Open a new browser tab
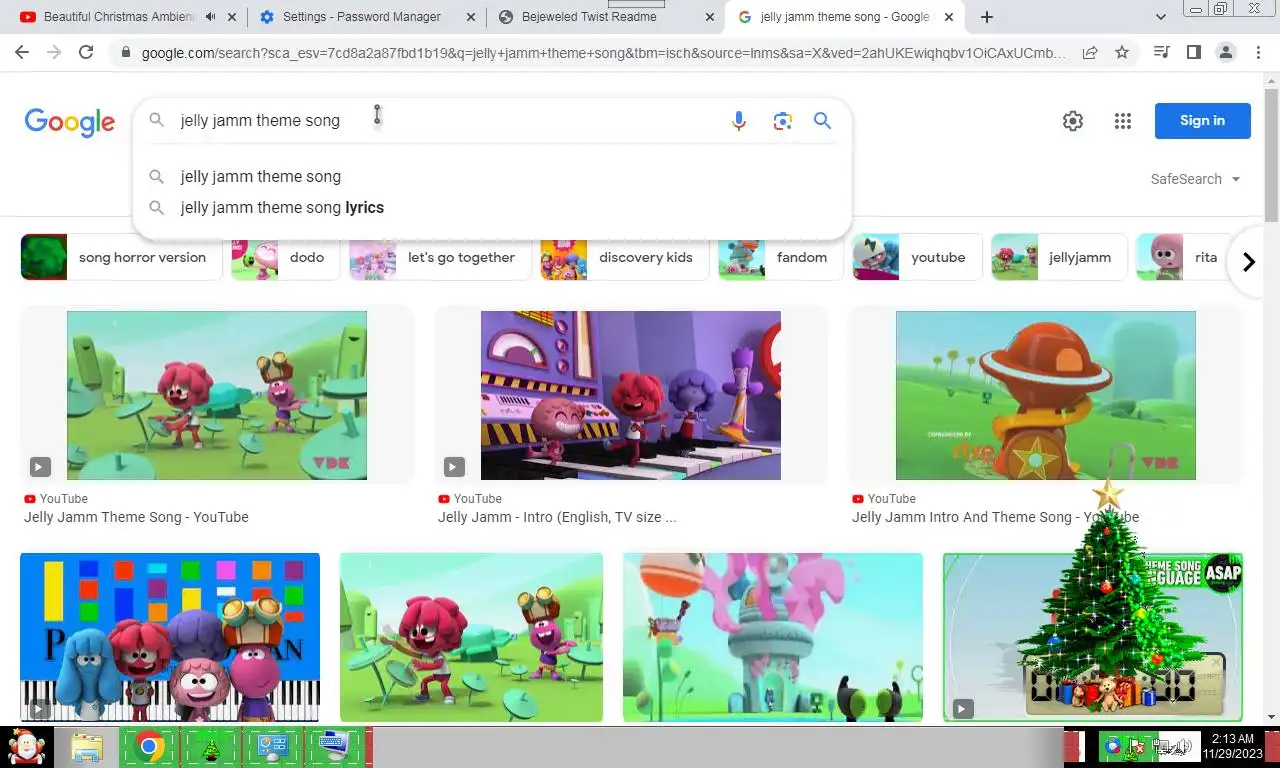This screenshot has height=768, width=1280. coord(987,17)
